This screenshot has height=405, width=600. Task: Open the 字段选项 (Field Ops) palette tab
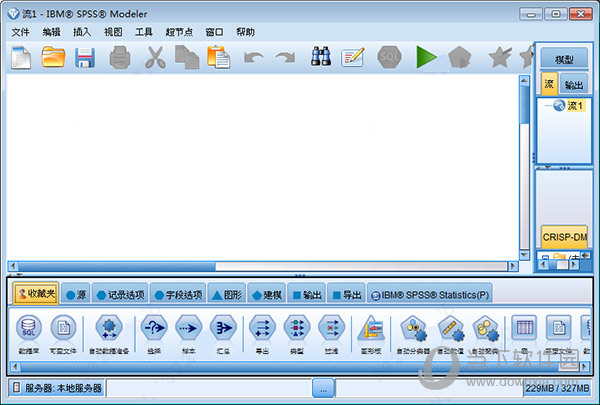[x=178, y=294]
